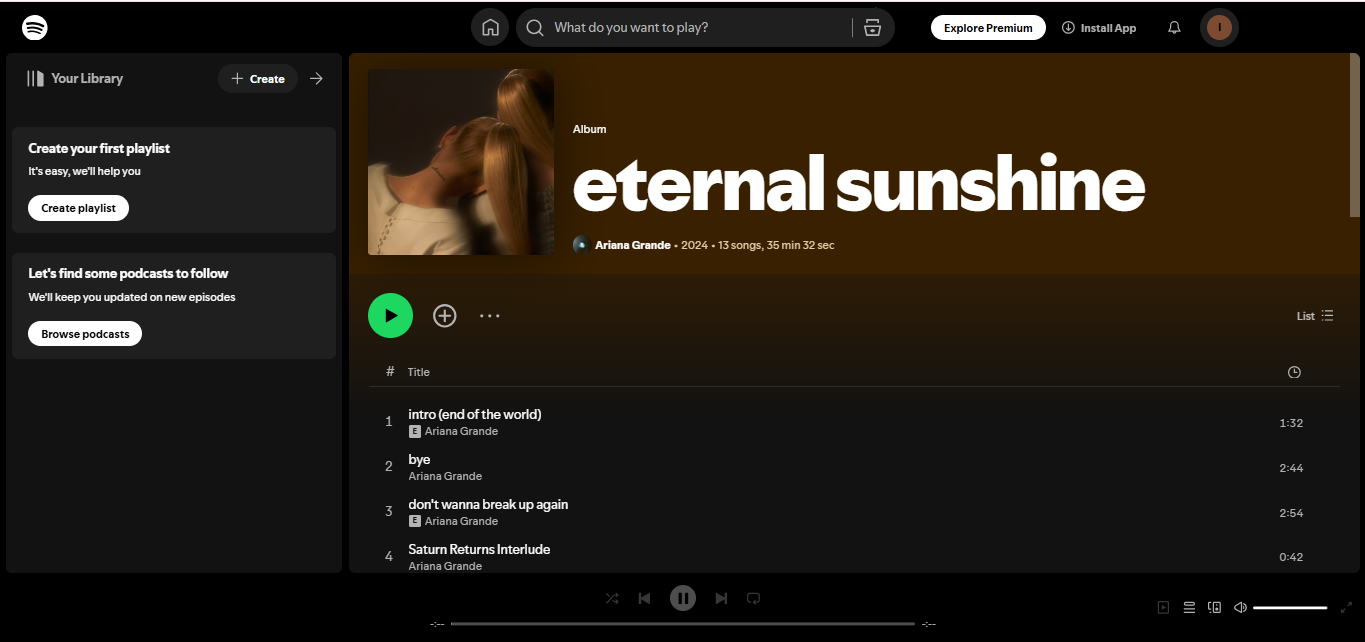Toggle repeat mode
This screenshot has width=1365, height=642.
[753, 597]
